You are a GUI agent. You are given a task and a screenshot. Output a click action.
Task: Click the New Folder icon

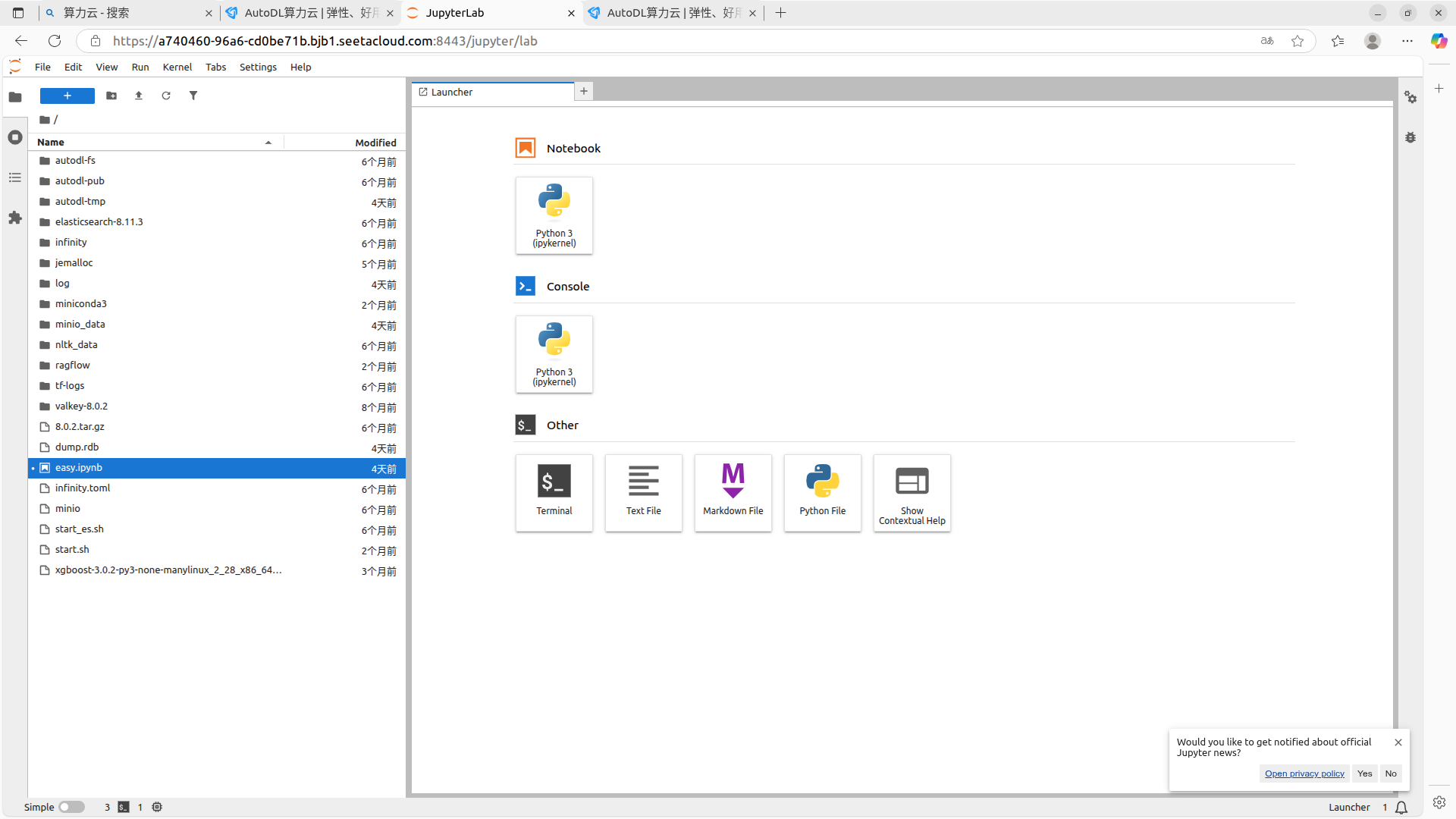(x=111, y=96)
